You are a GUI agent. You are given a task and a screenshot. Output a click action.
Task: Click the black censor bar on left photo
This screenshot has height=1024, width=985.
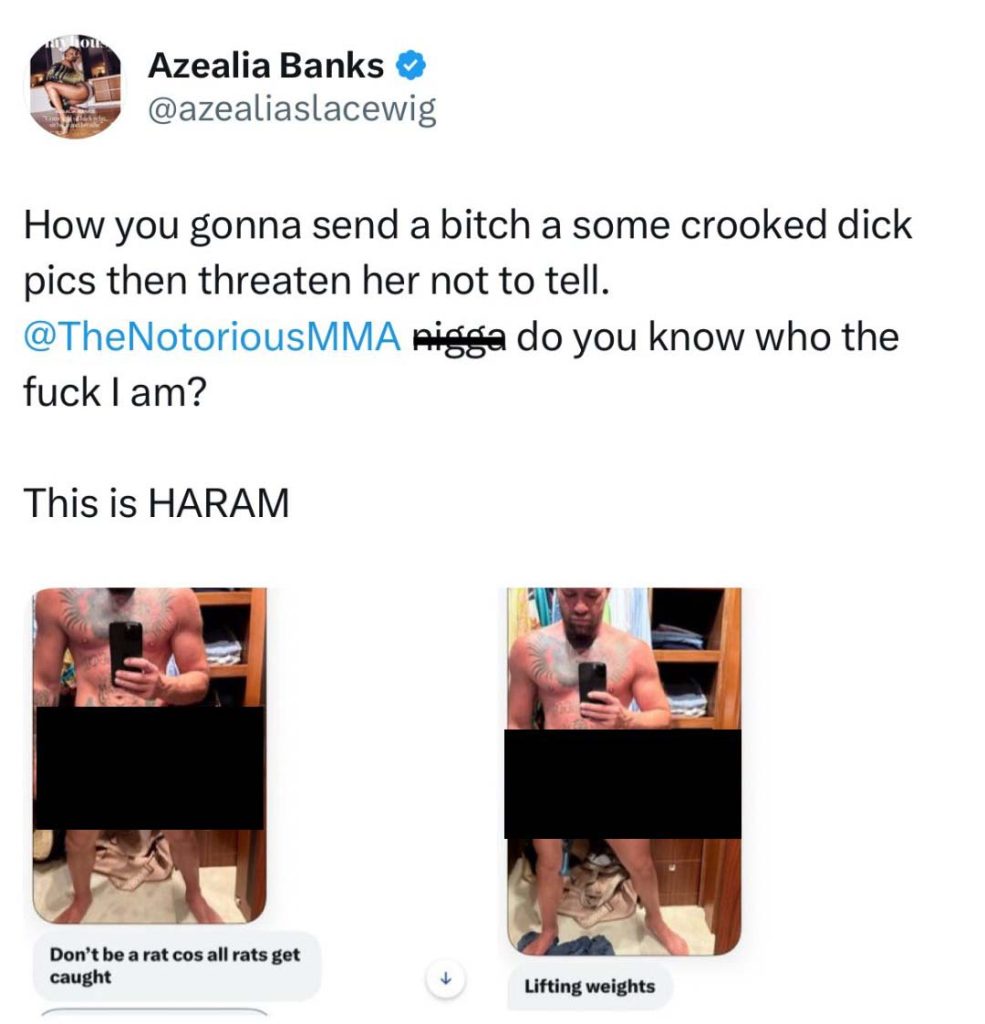click(150, 768)
